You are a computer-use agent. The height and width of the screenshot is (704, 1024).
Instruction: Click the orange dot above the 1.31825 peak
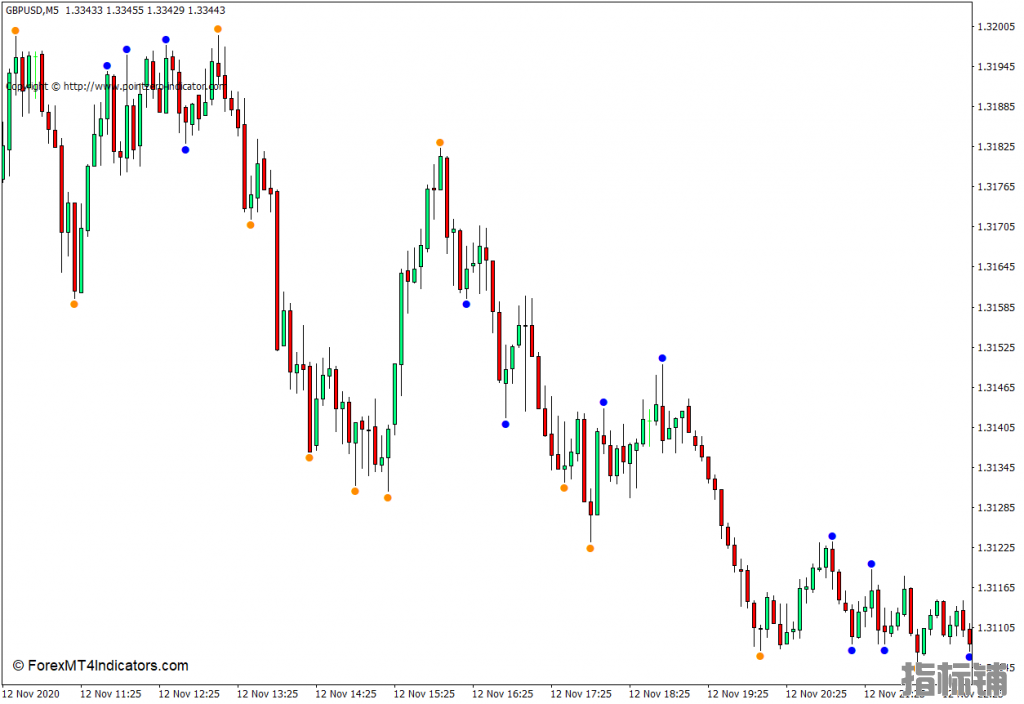click(440, 142)
